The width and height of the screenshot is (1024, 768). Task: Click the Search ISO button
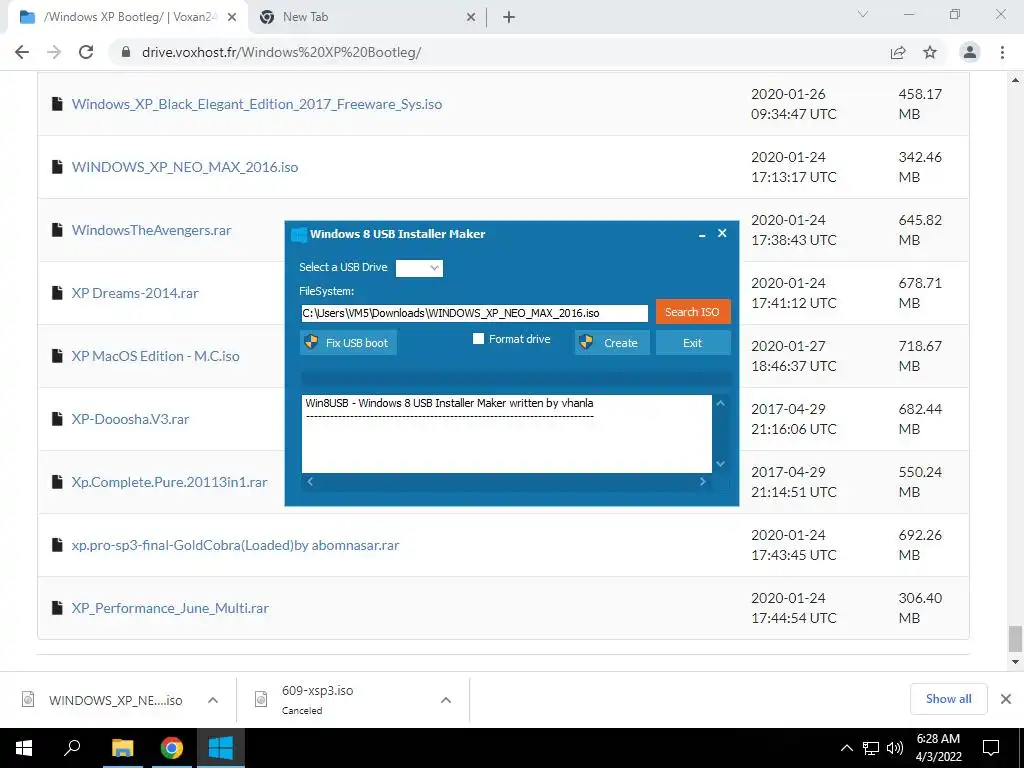[x=692, y=312]
